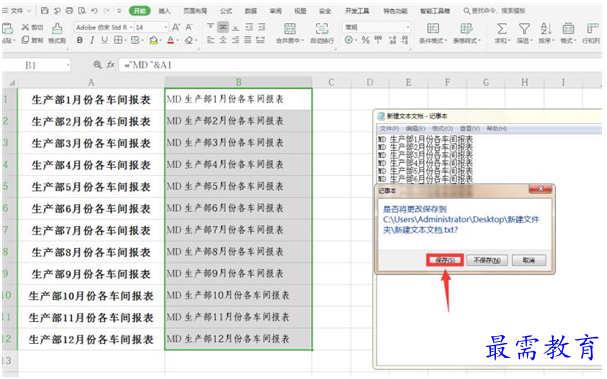
Task: Click the undo arrow icon
Action: (94, 11)
